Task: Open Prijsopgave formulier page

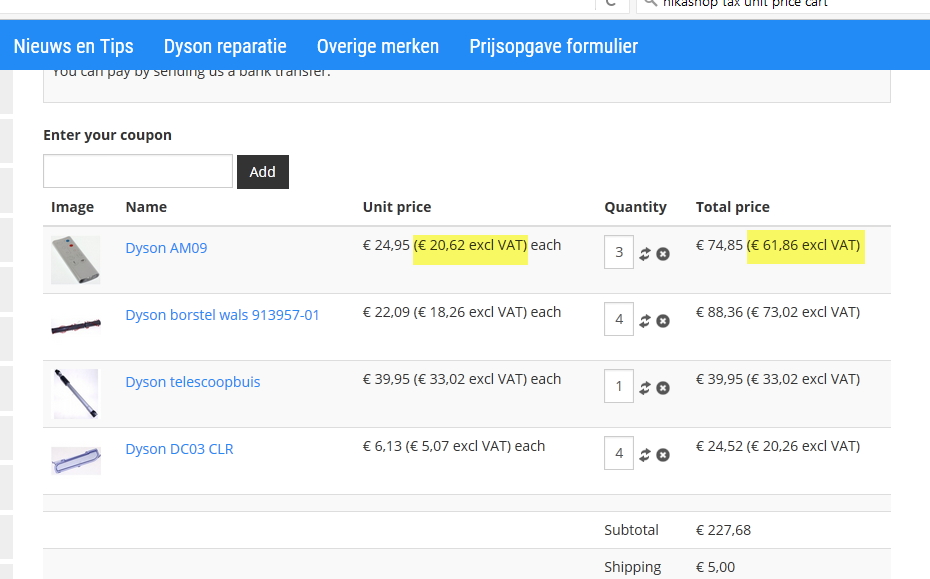Action: [553, 46]
